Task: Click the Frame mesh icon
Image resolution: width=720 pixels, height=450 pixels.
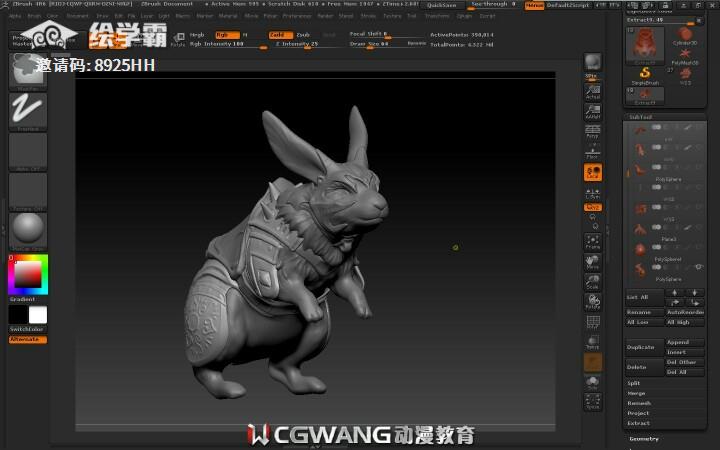Action: [592, 242]
